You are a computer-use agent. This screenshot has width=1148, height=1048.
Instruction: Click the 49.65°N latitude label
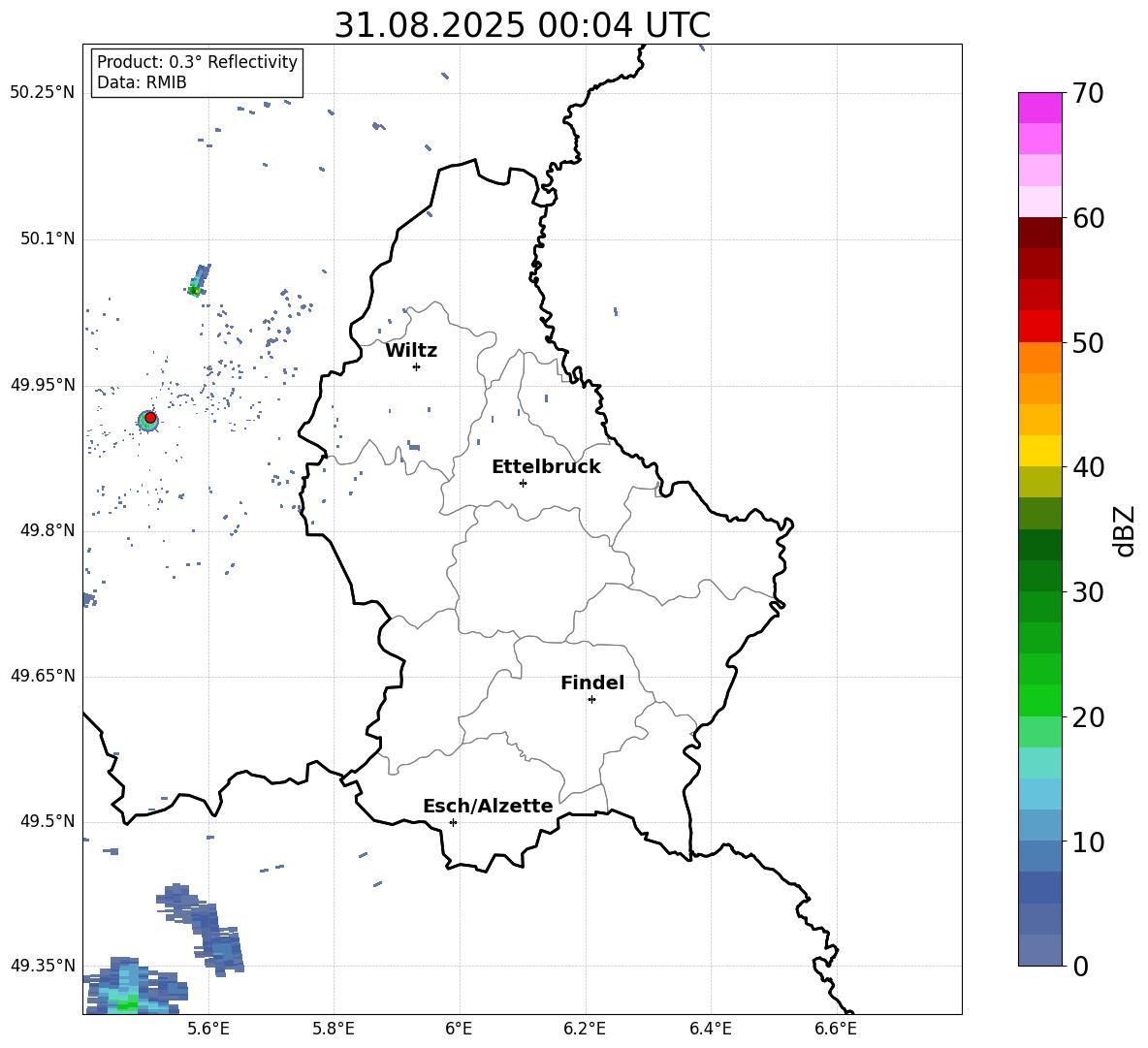43,676
